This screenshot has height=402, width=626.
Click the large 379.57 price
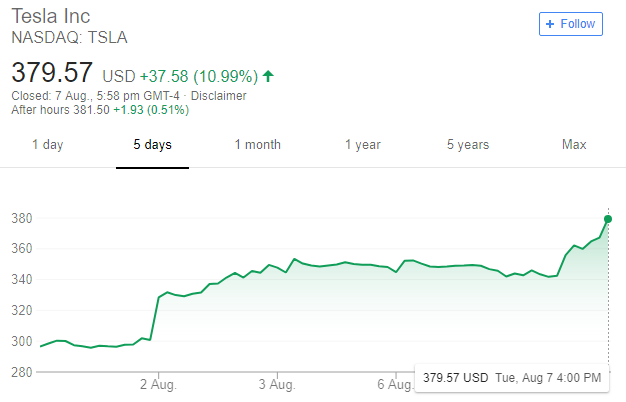[52, 73]
